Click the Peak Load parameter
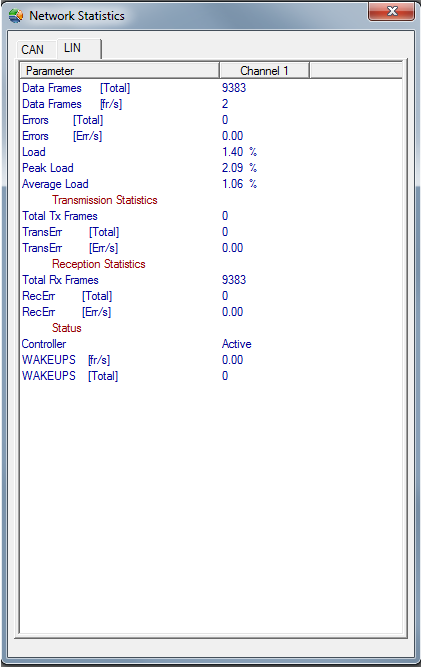421x667 pixels. (x=48, y=168)
